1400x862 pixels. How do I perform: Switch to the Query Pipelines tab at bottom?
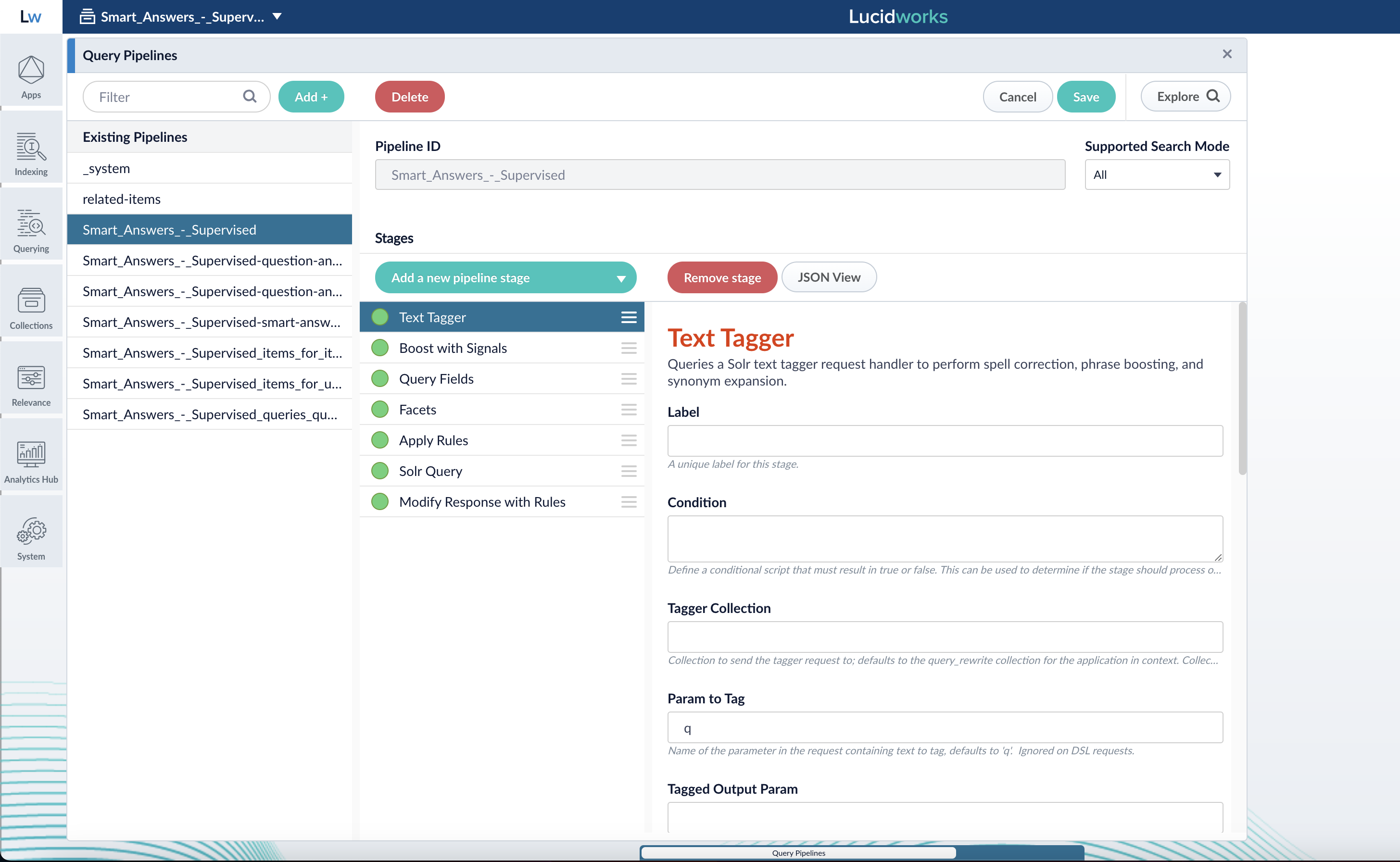click(x=798, y=853)
